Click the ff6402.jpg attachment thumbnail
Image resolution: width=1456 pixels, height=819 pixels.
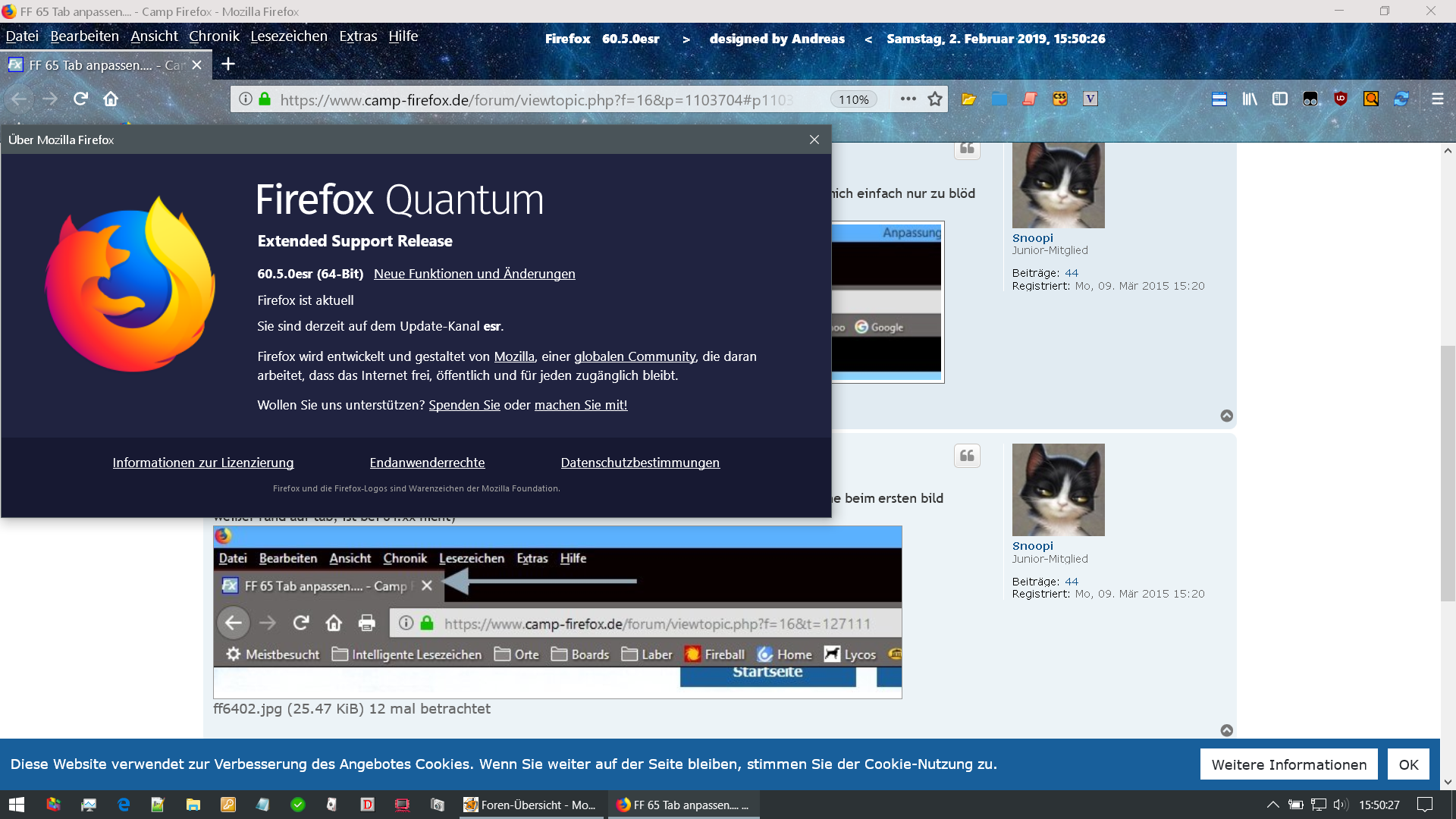click(557, 612)
